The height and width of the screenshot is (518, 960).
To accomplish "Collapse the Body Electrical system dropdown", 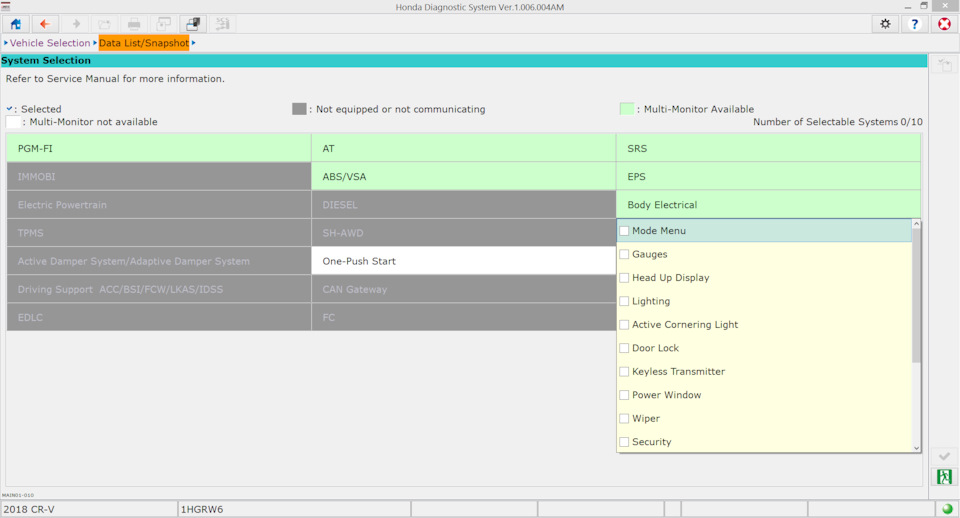I will point(768,205).
